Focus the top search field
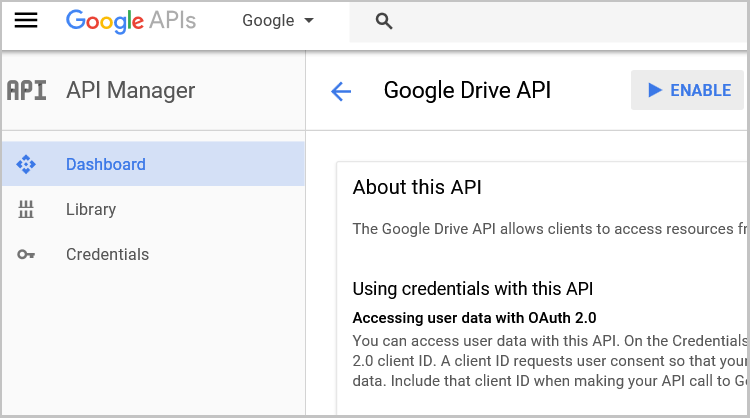Viewport: 750px width, 418px height. [x=548, y=22]
